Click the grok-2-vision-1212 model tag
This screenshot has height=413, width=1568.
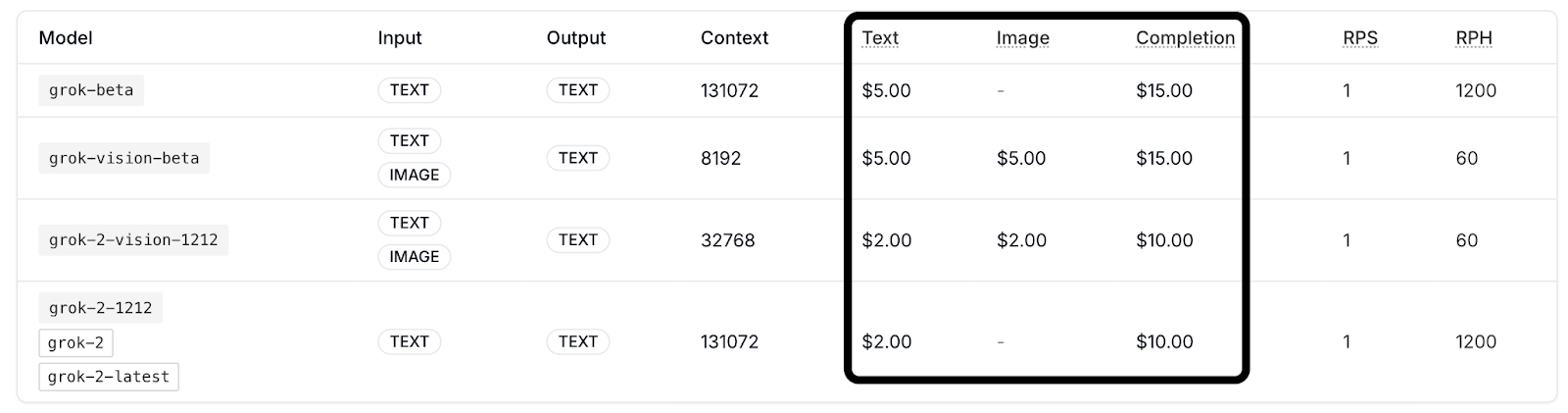pos(133,240)
